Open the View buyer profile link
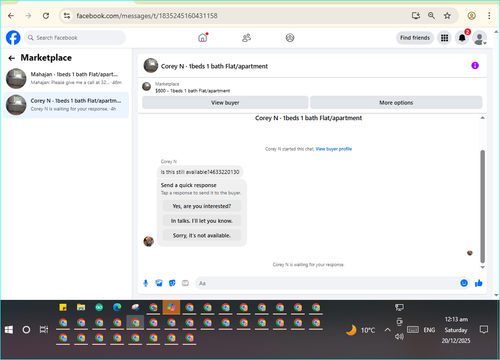This screenshot has width=500, height=360. (334, 149)
